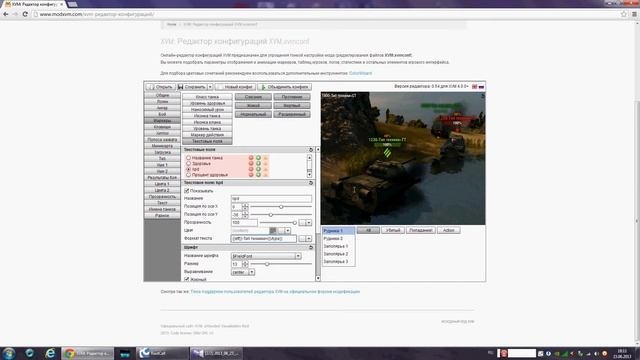
Task: Click into the Название text field
Action: point(271,198)
